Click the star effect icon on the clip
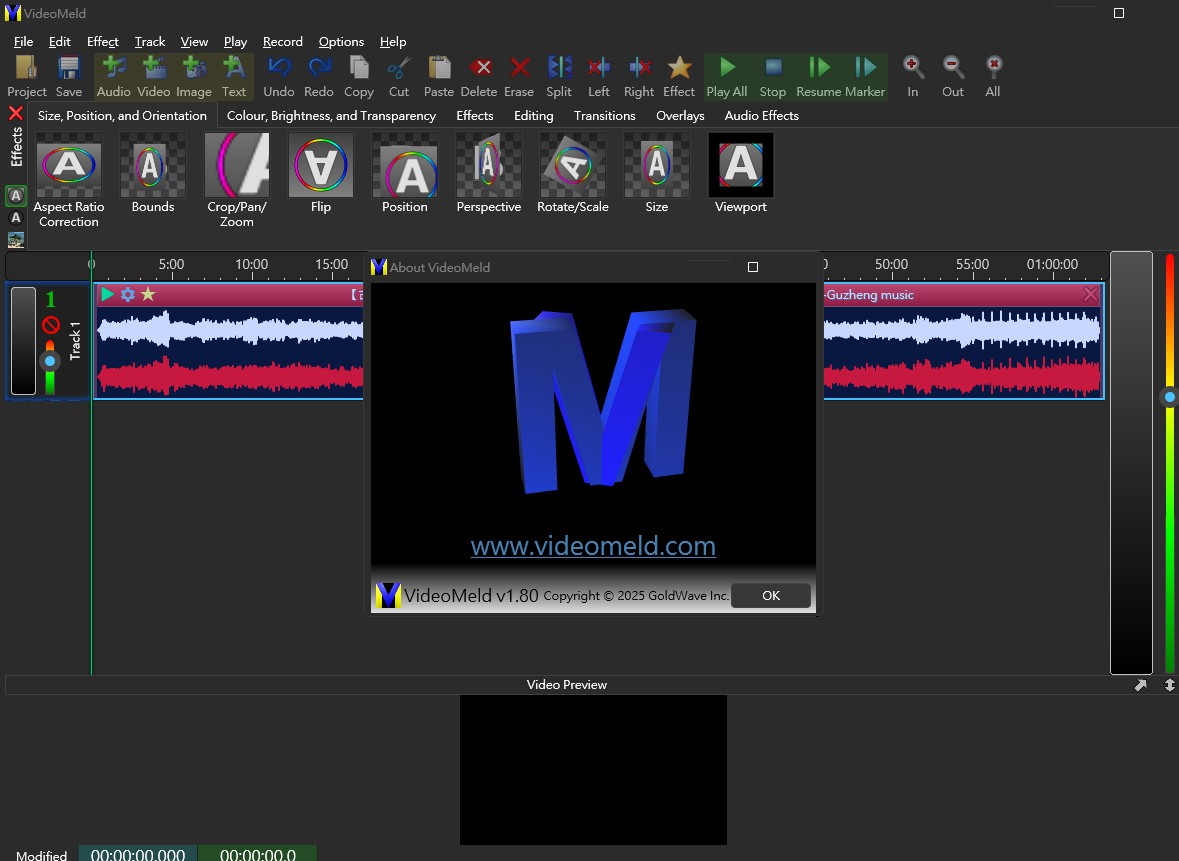 (x=148, y=294)
